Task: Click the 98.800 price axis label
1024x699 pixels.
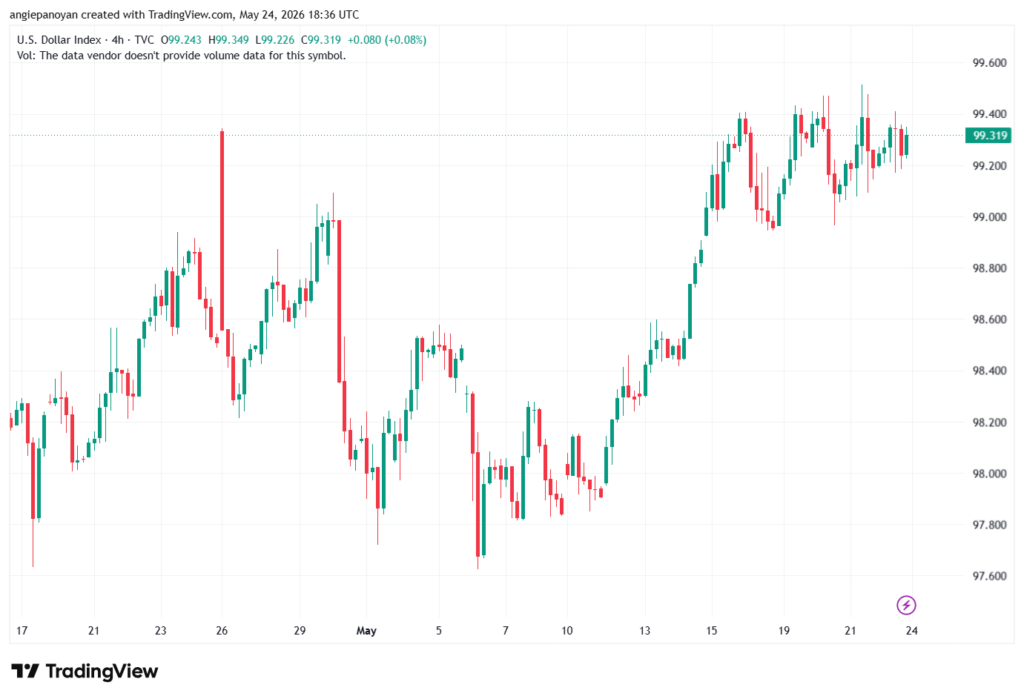Action: [x=989, y=268]
